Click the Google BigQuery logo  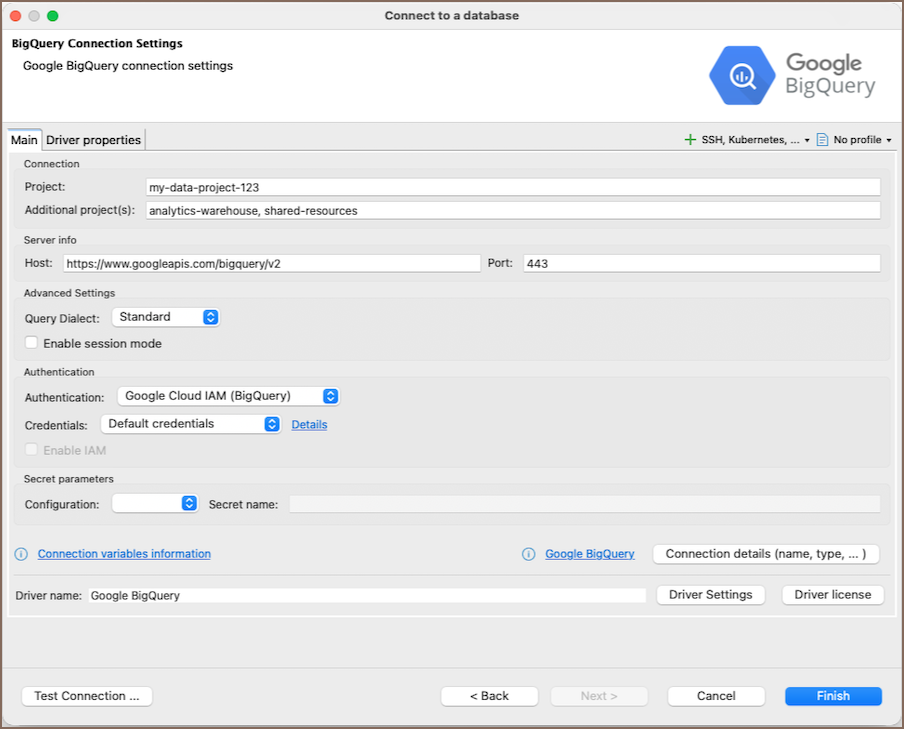point(792,76)
